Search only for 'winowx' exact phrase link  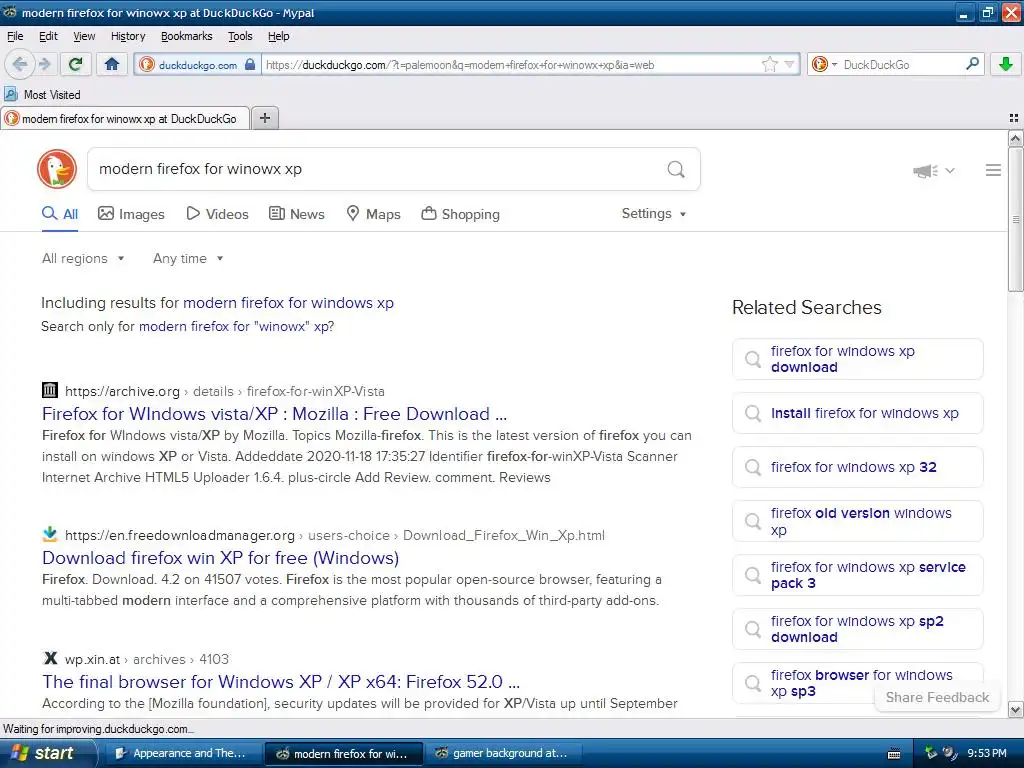(x=236, y=327)
